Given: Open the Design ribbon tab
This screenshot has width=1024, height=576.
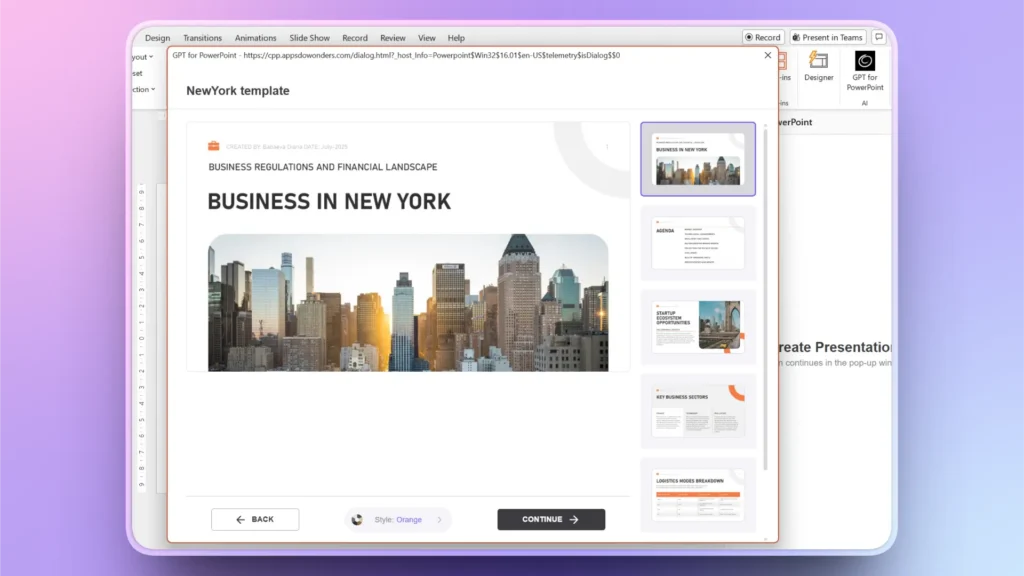Looking at the screenshot, I should click(157, 38).
